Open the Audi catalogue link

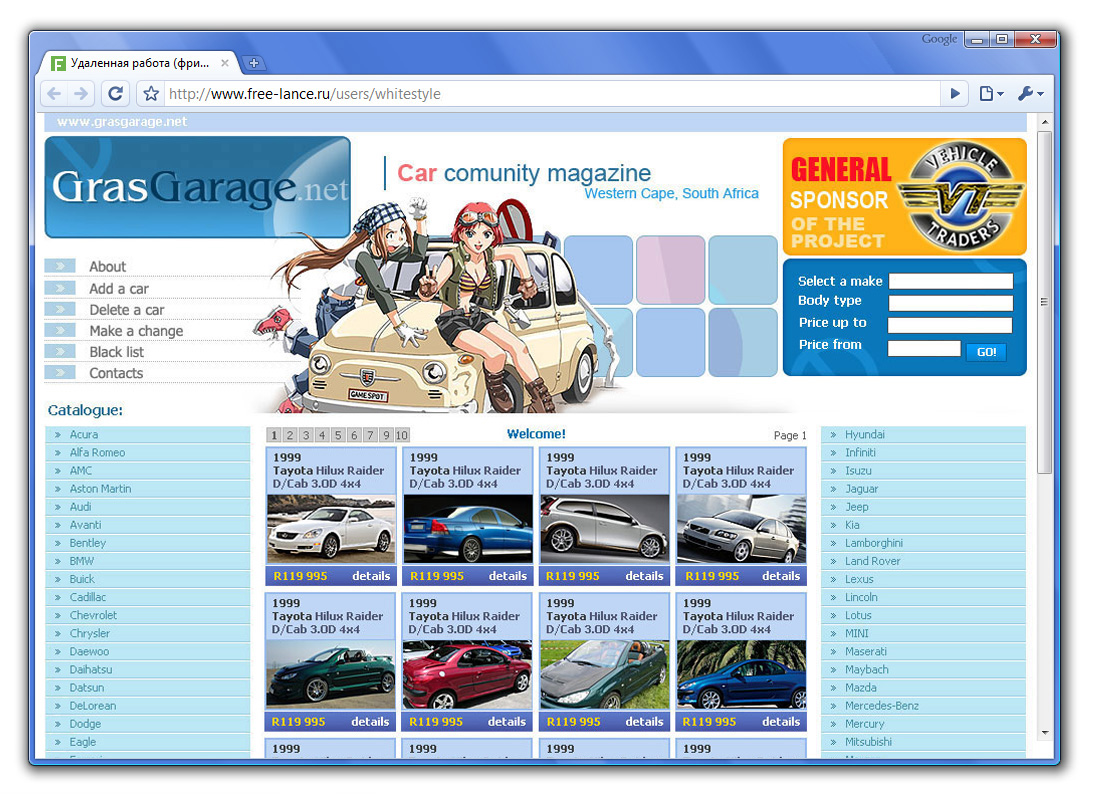click(80, 507)
